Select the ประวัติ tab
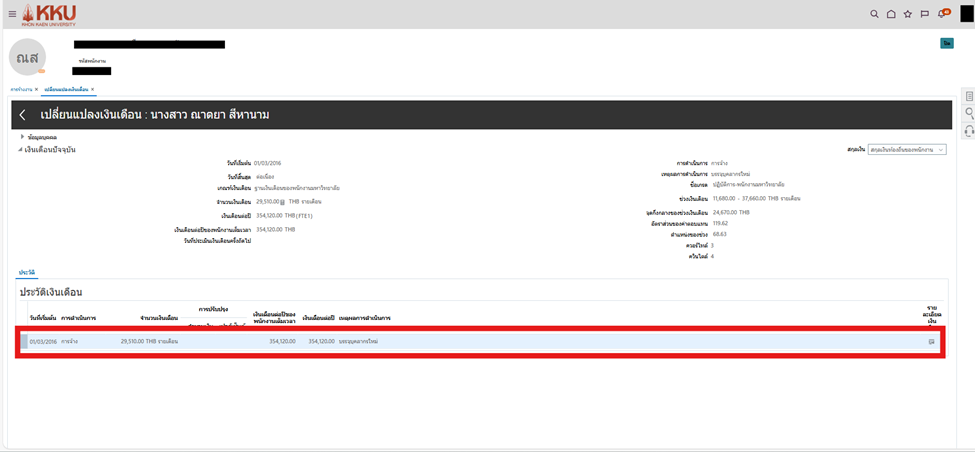Screen dimensions: 975x452 click(x=27, y=272)
